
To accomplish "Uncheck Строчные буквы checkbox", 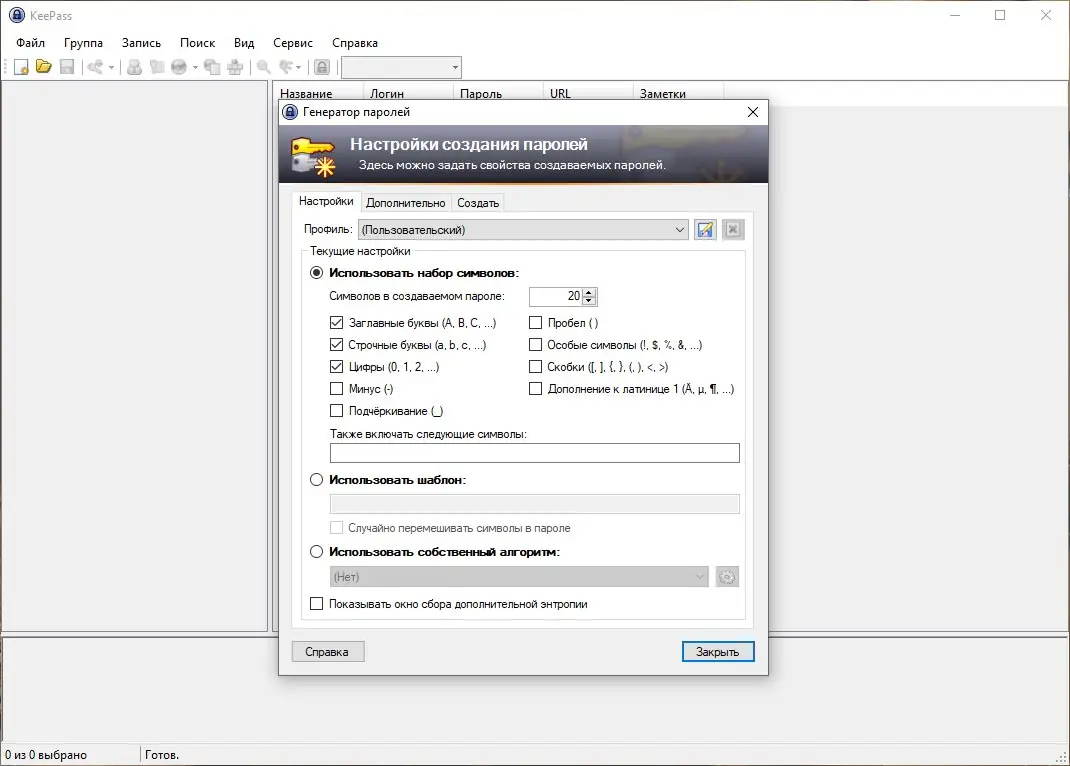I will [336, 345].
